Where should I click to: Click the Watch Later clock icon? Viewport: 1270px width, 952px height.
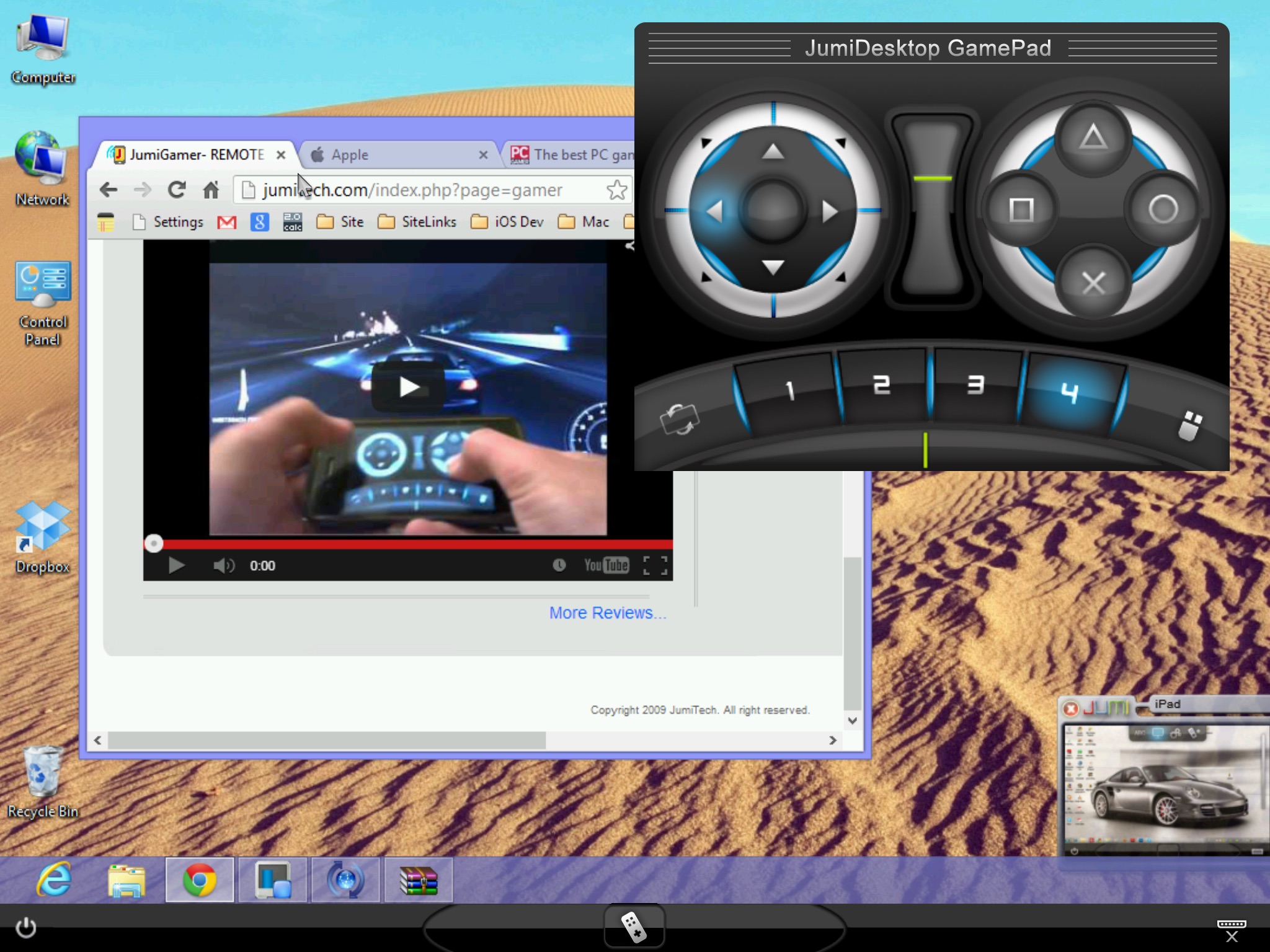(x=559, y=565)
